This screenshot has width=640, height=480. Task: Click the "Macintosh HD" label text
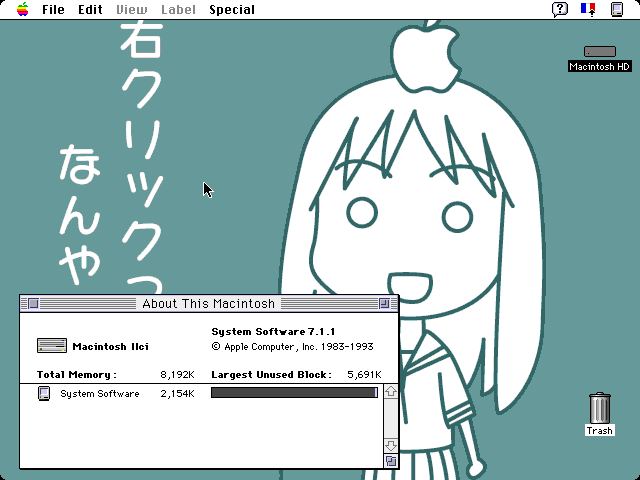[x=600, y=67]
